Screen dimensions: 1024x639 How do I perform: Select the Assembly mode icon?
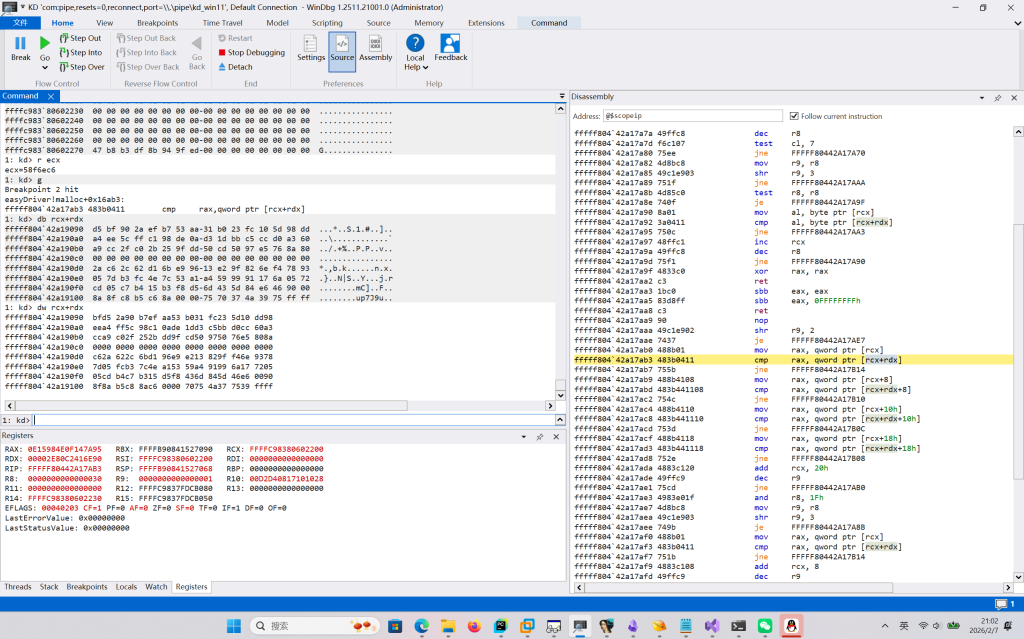[375, 48]
